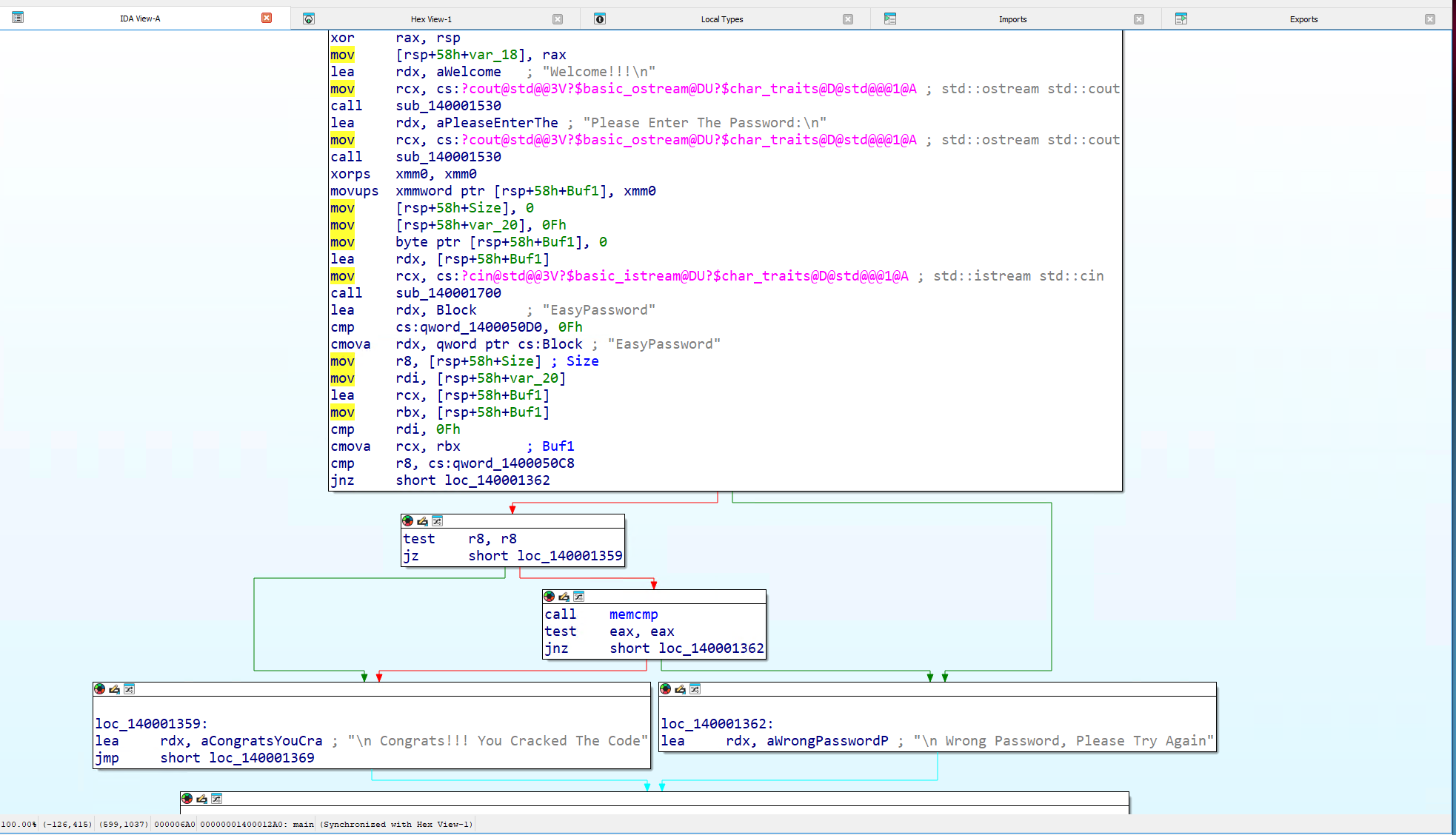Click color icon on loc_140001359 node

[x=99, y=689]
